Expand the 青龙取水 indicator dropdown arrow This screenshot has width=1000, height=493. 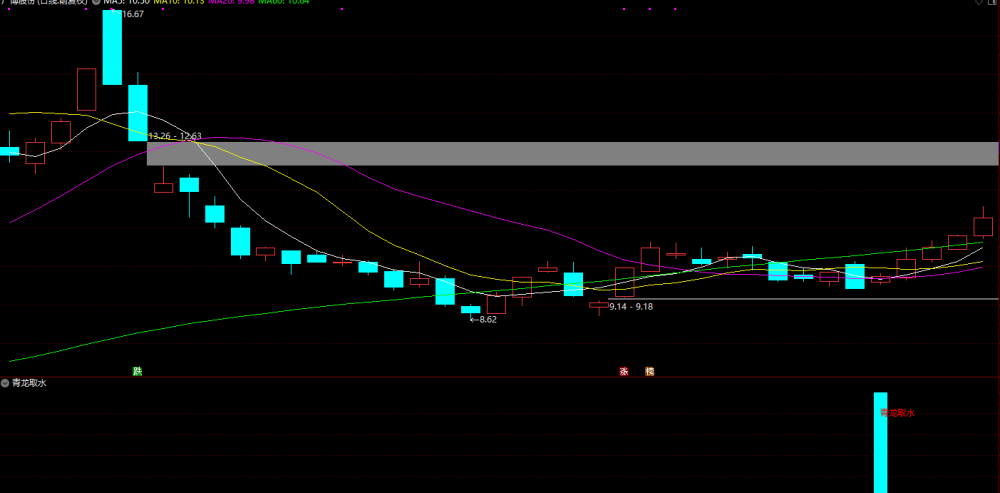[6, 383]
